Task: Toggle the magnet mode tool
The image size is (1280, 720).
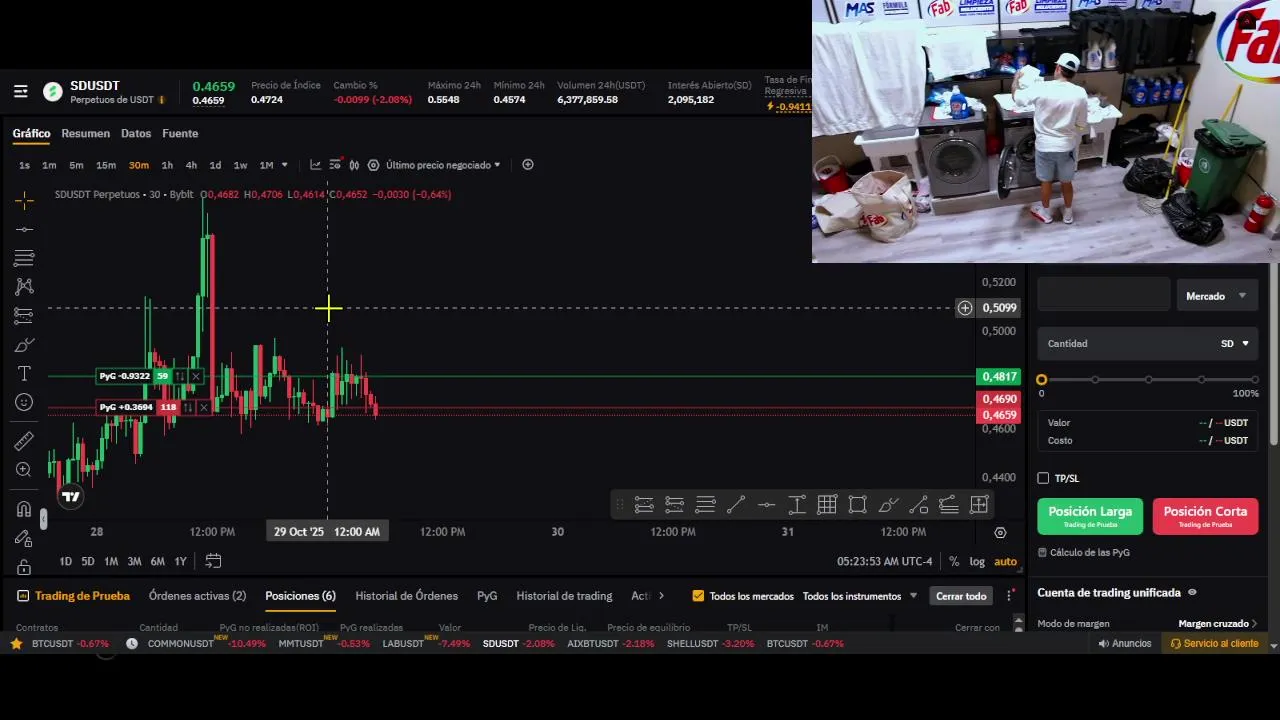Action: (x=24, y=509)
